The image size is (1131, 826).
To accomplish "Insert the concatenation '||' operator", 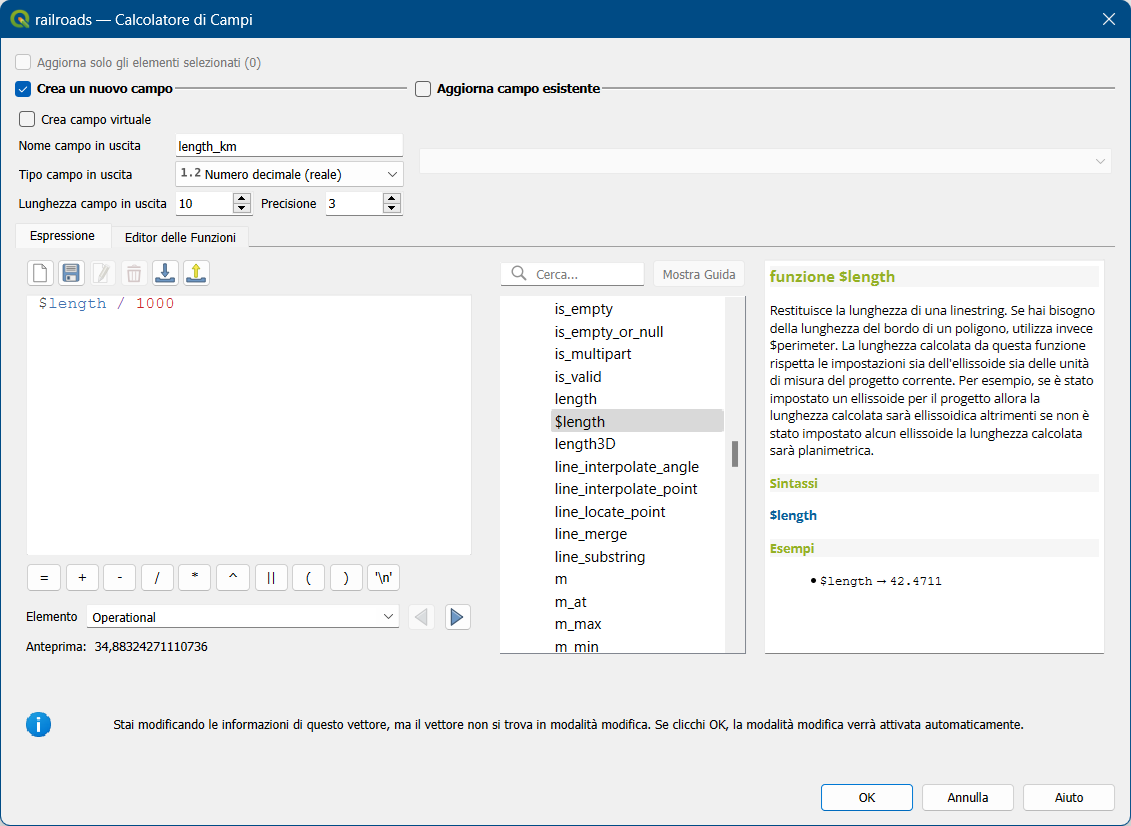I will [x=271, y=578].
